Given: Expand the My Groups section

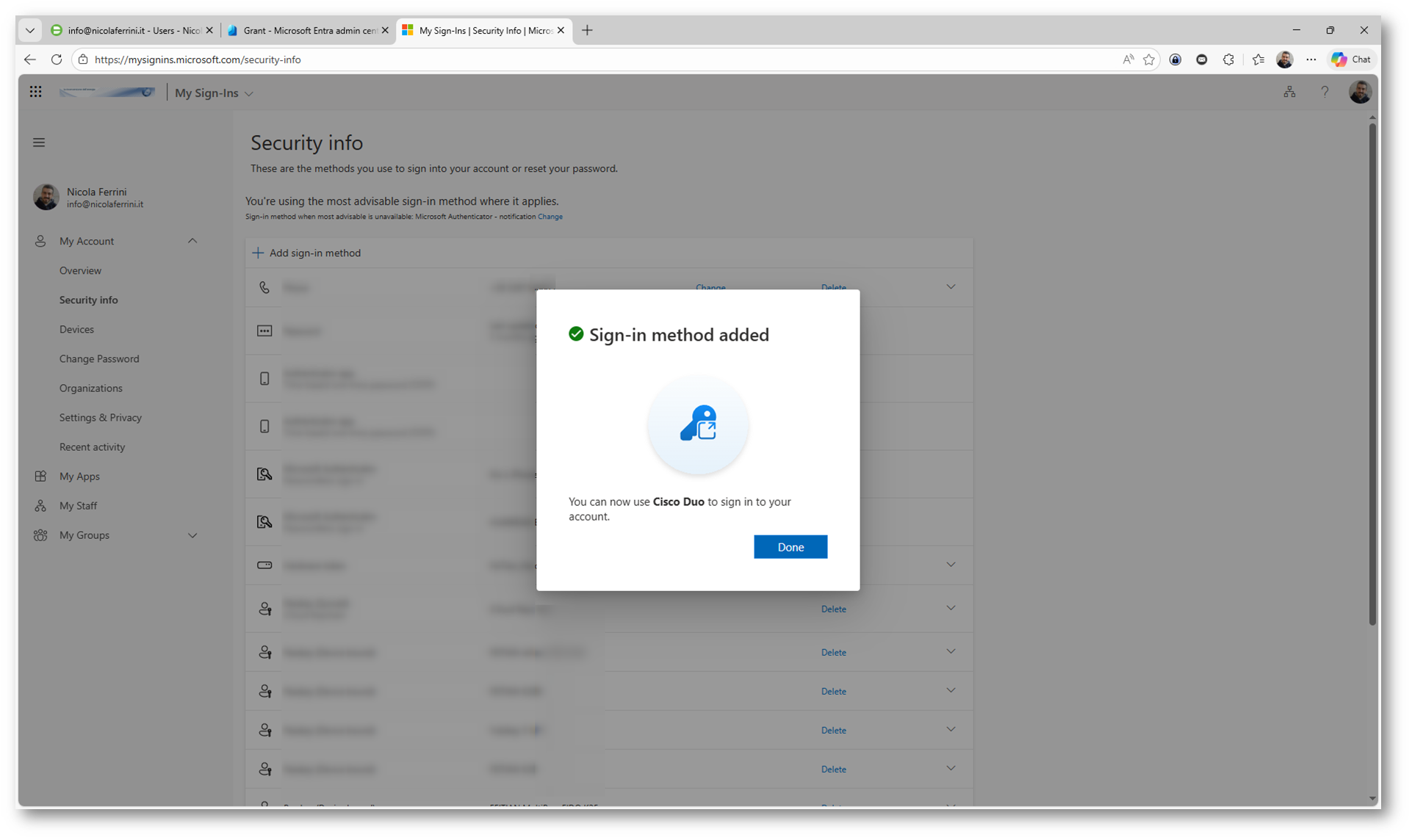Looking at the screenshot, I should point(192,535).
